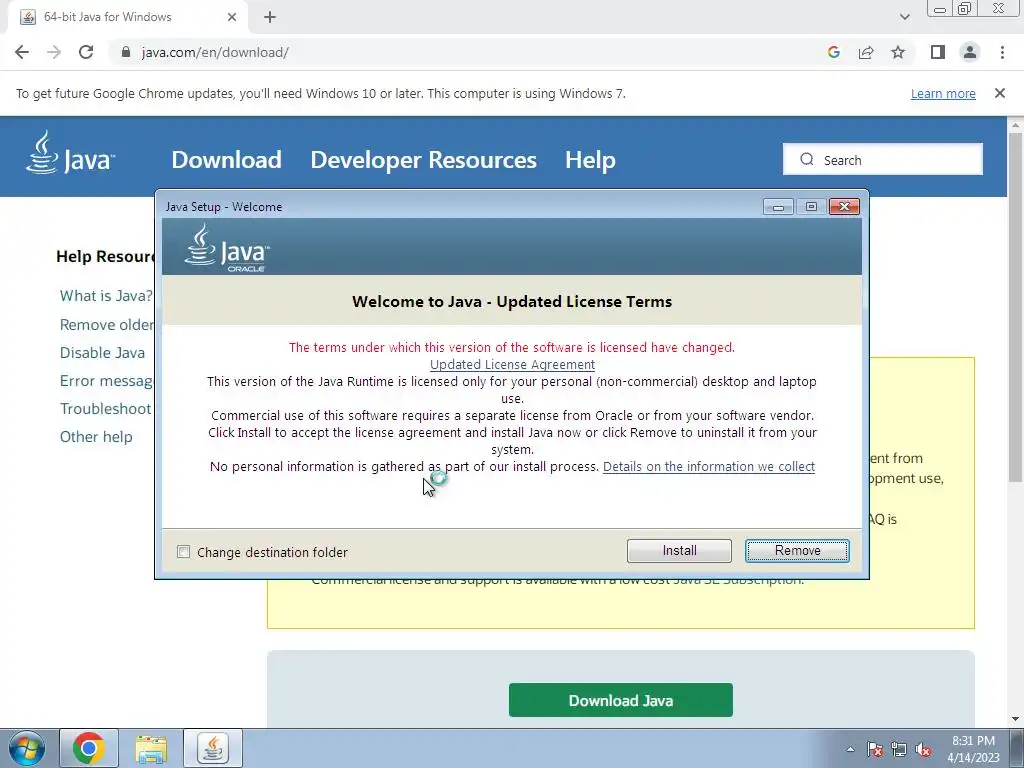Click the scrollbar down arrow
Image resolution: width=1024 pixels, height=768 pixels.
coord(1016,719)
